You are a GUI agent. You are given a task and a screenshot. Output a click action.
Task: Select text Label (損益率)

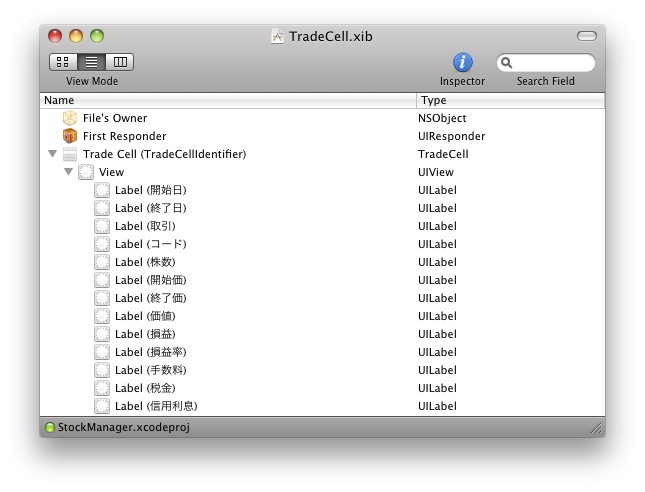click(151, 352)
